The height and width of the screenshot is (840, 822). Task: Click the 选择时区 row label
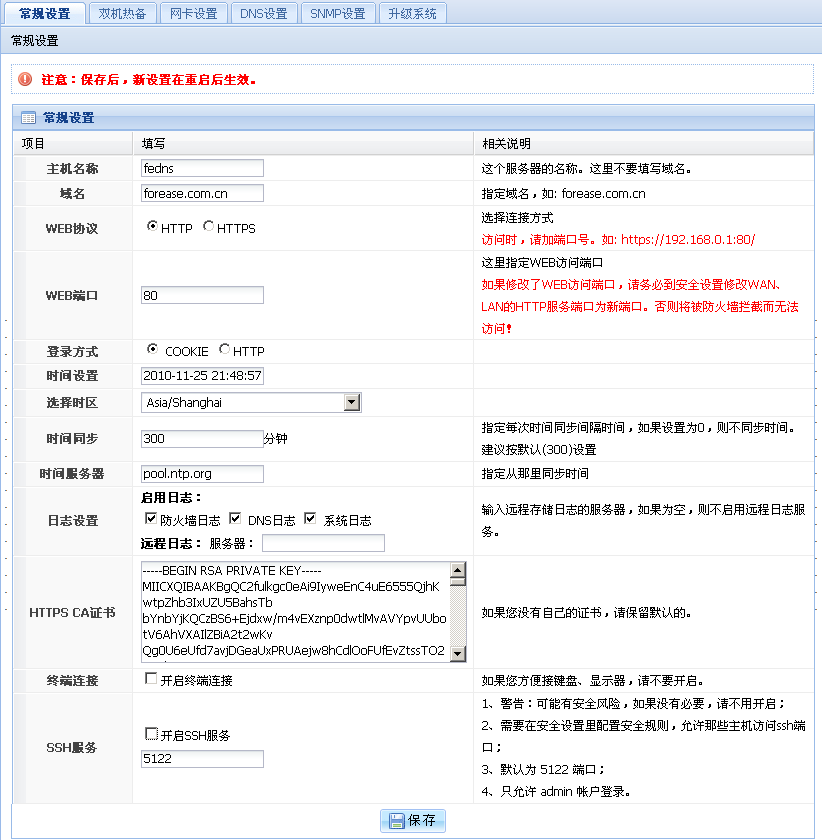pos(72,403)
